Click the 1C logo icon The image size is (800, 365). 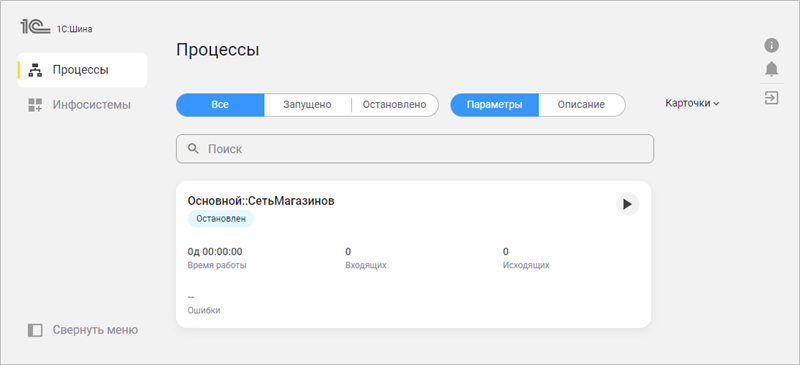(35, 27)
